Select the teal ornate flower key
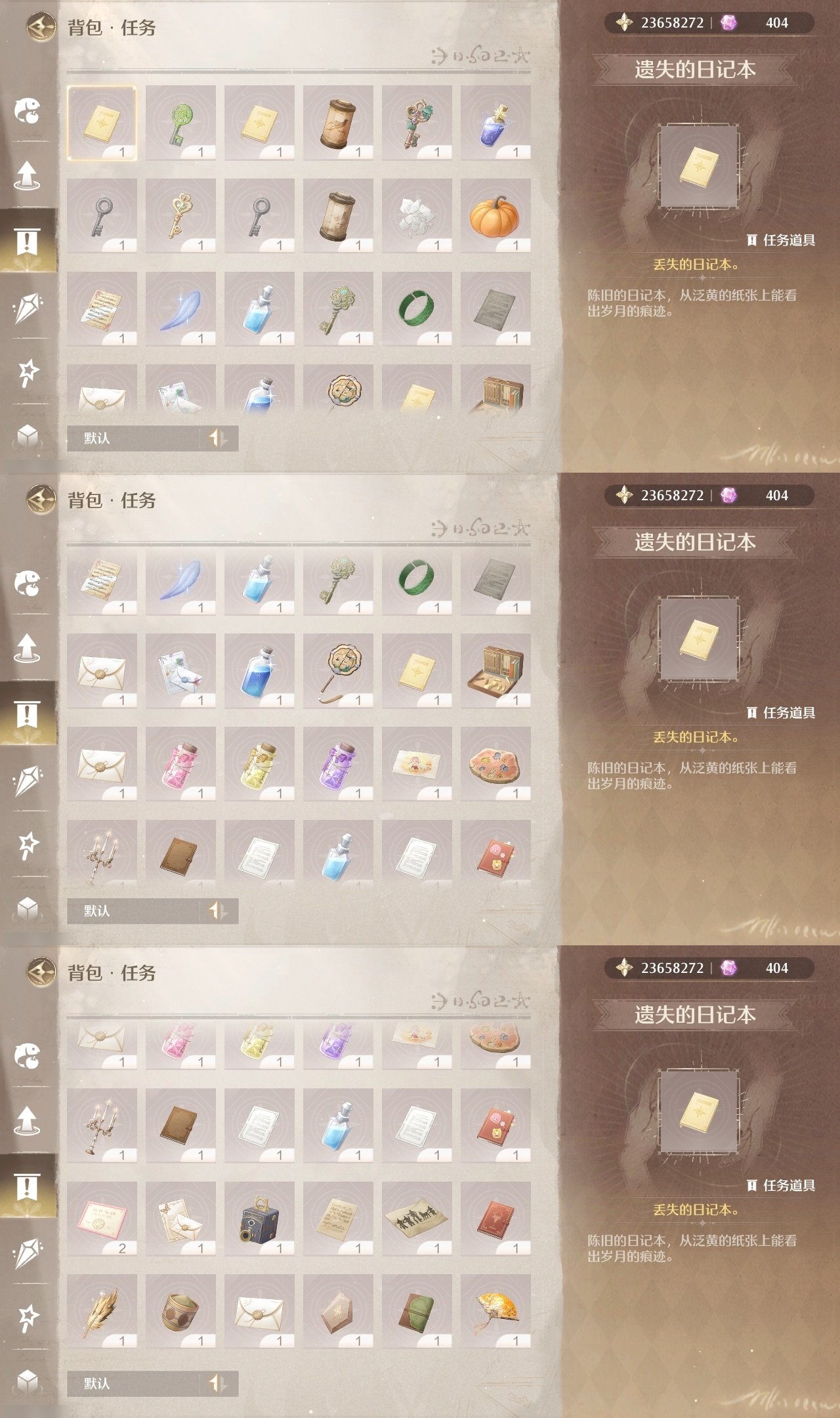The width and height of the screenshot is (840, 1418). tap(417, 122)
